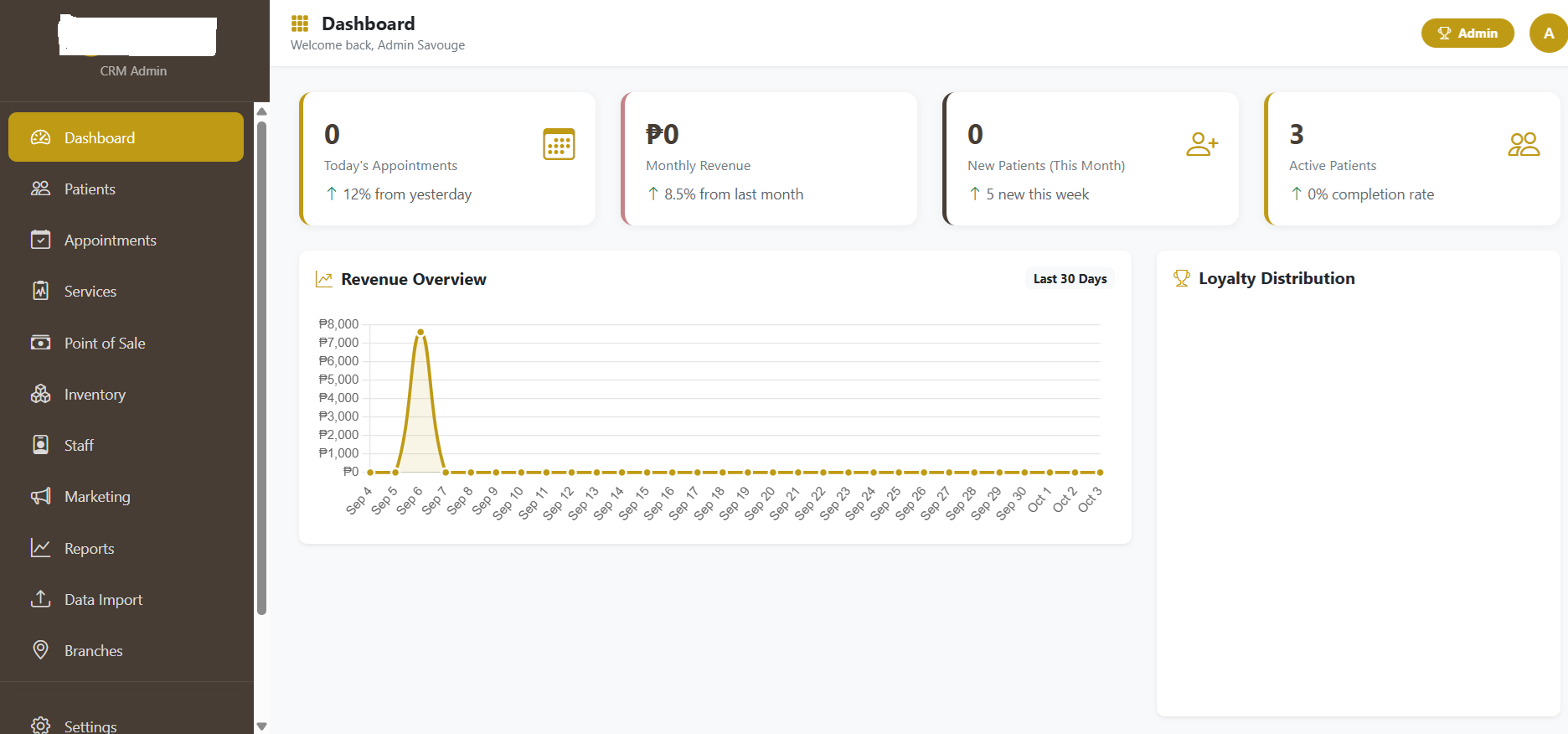
Task: Click the chart icon beside Revenue Overview
Action: [x=324, y=279]
